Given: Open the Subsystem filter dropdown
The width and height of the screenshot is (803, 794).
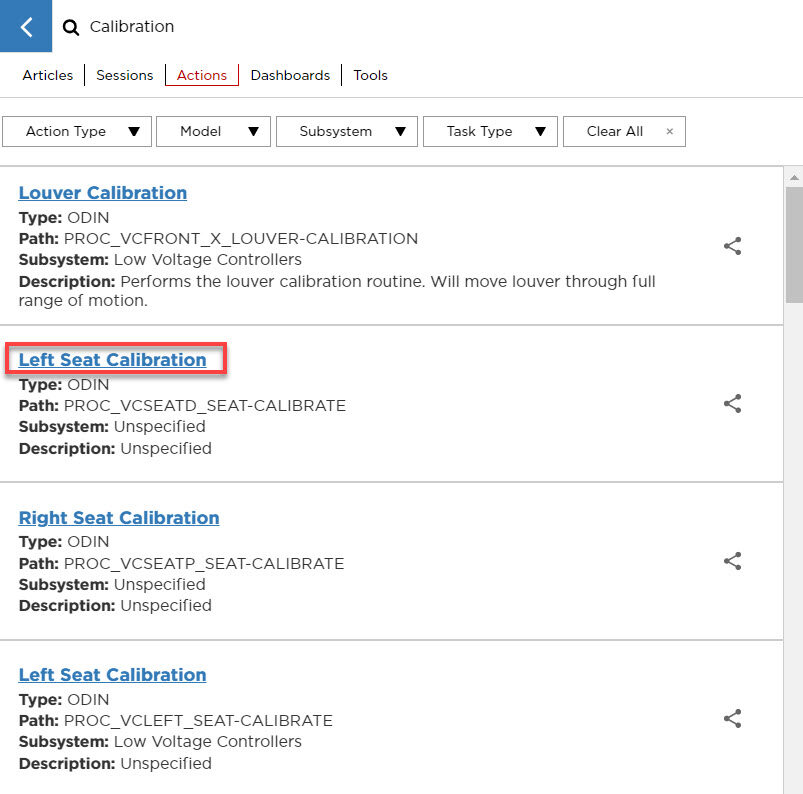Looking at the screenshot, I should coord(346,132).
